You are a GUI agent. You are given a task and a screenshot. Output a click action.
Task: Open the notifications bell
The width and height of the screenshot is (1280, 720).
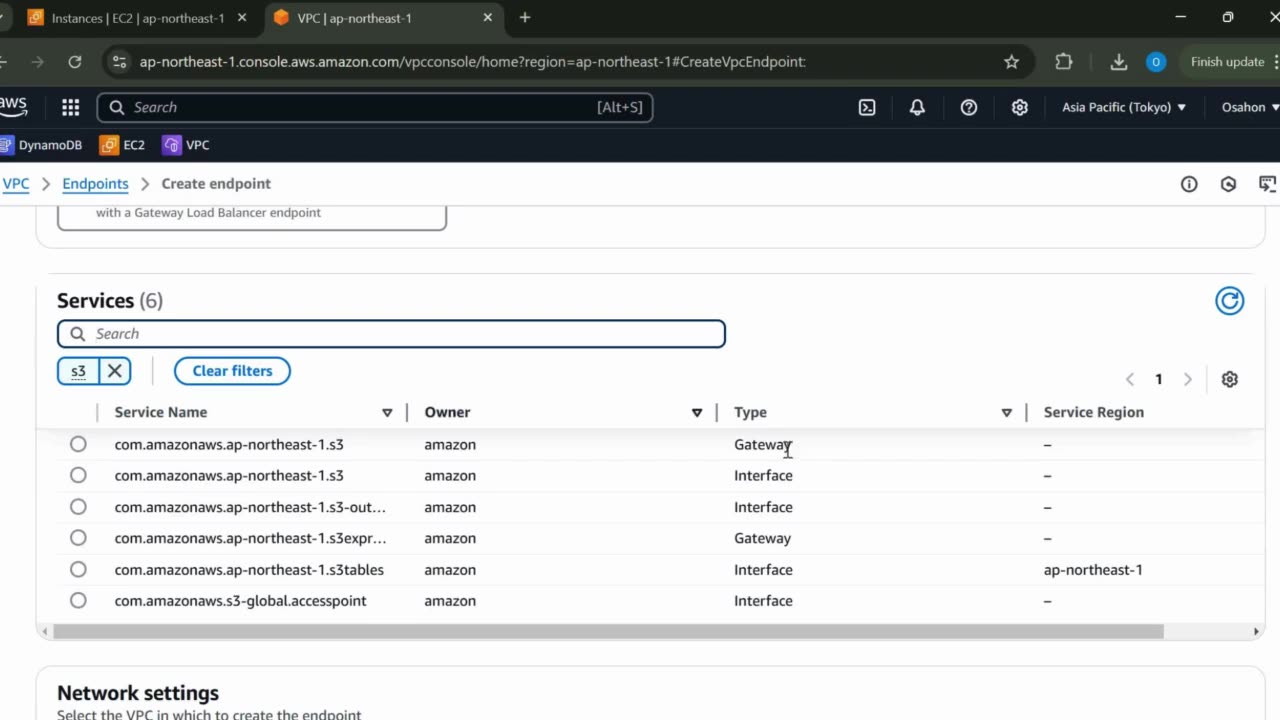click(917, 107)
